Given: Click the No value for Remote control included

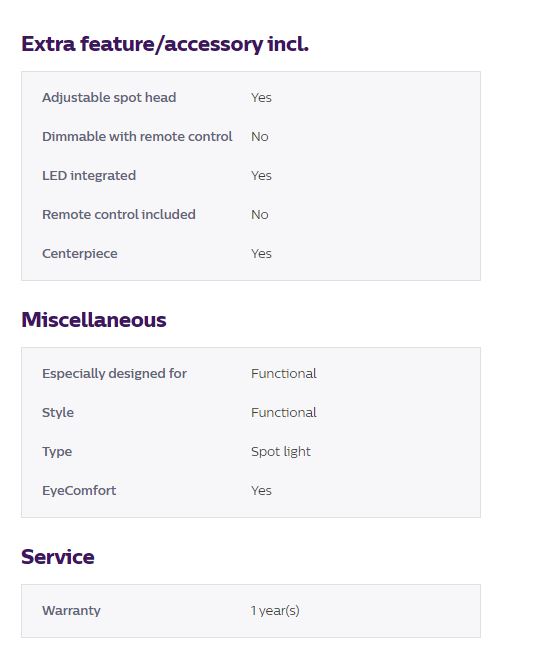Looking at the screenshot, I should tap(260, 214).
